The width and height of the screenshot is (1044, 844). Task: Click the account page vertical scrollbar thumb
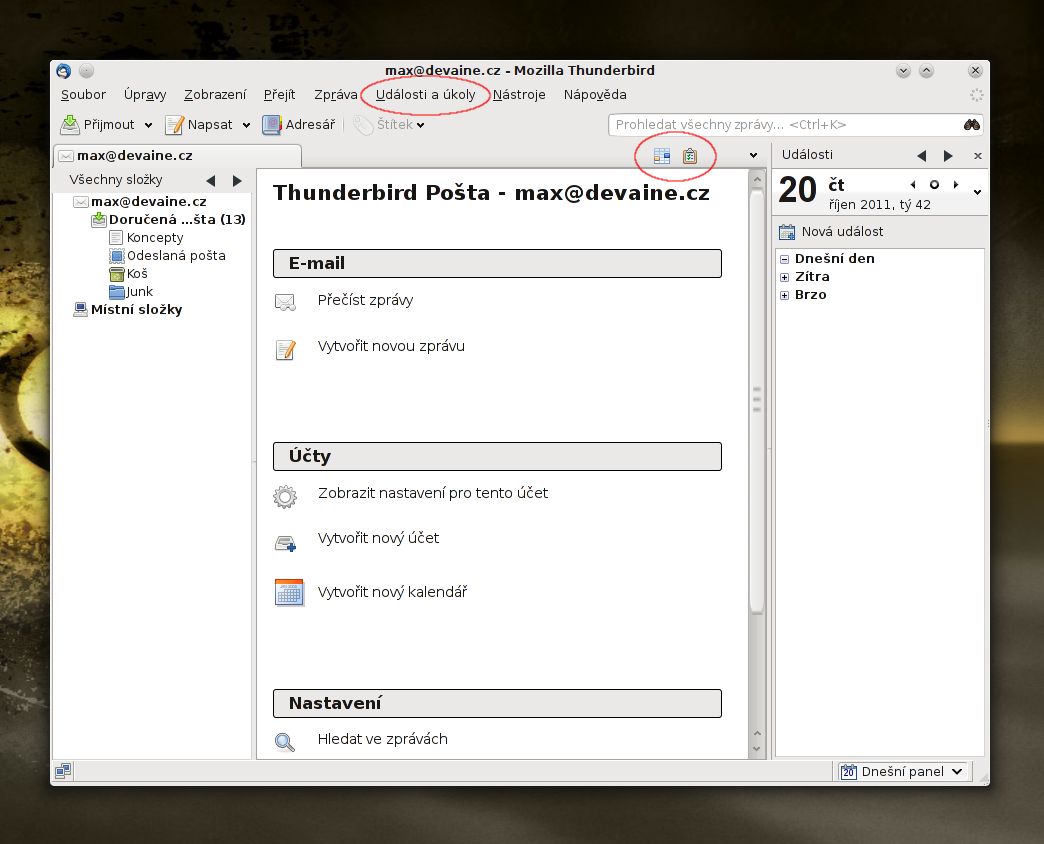point(756,399)
